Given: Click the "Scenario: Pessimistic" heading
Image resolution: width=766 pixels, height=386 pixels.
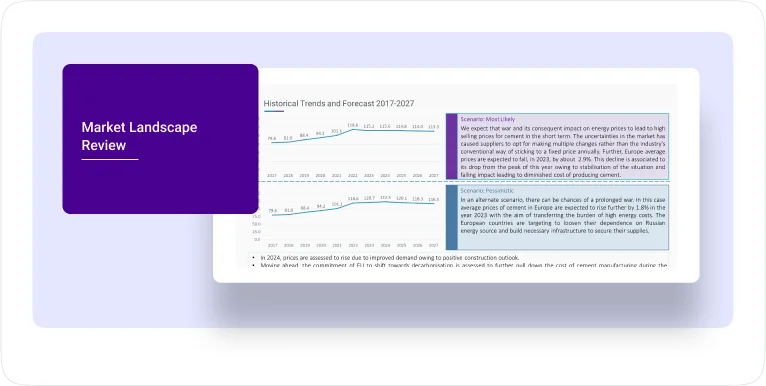Looking at the screenshot, I should (487, 191).
